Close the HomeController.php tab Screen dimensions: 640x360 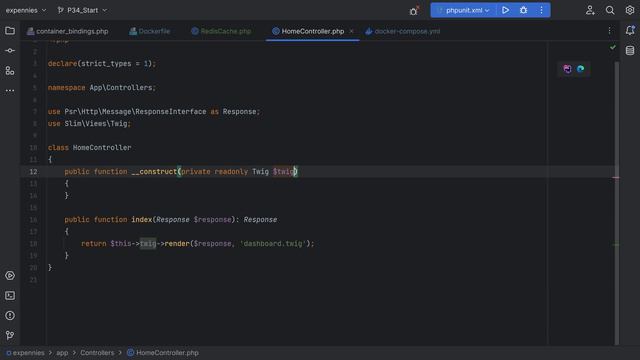(x=351, y=31)
